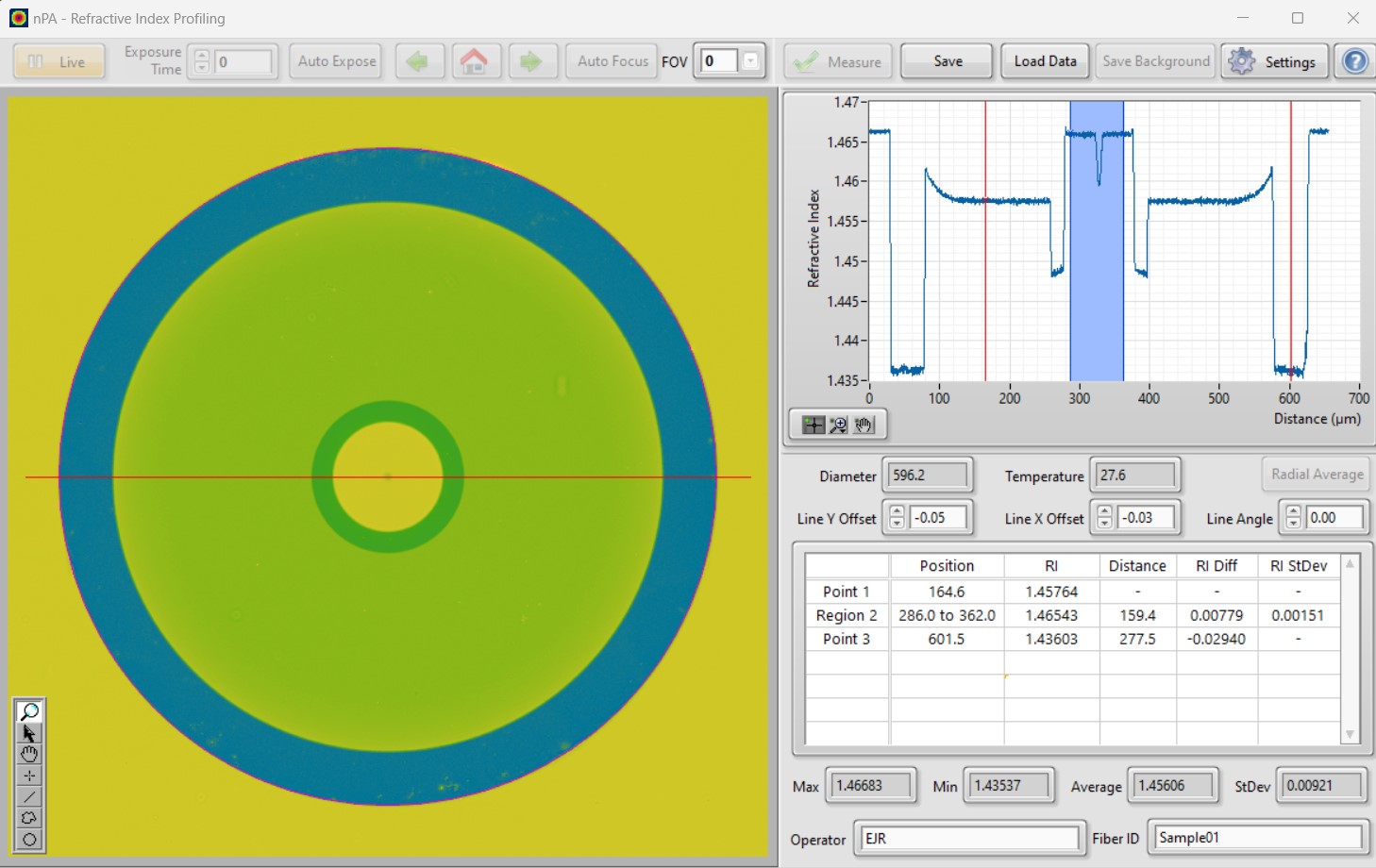Click the Max value readout
This screenshot has height=868, width=1376.
(x=871, y=786)
